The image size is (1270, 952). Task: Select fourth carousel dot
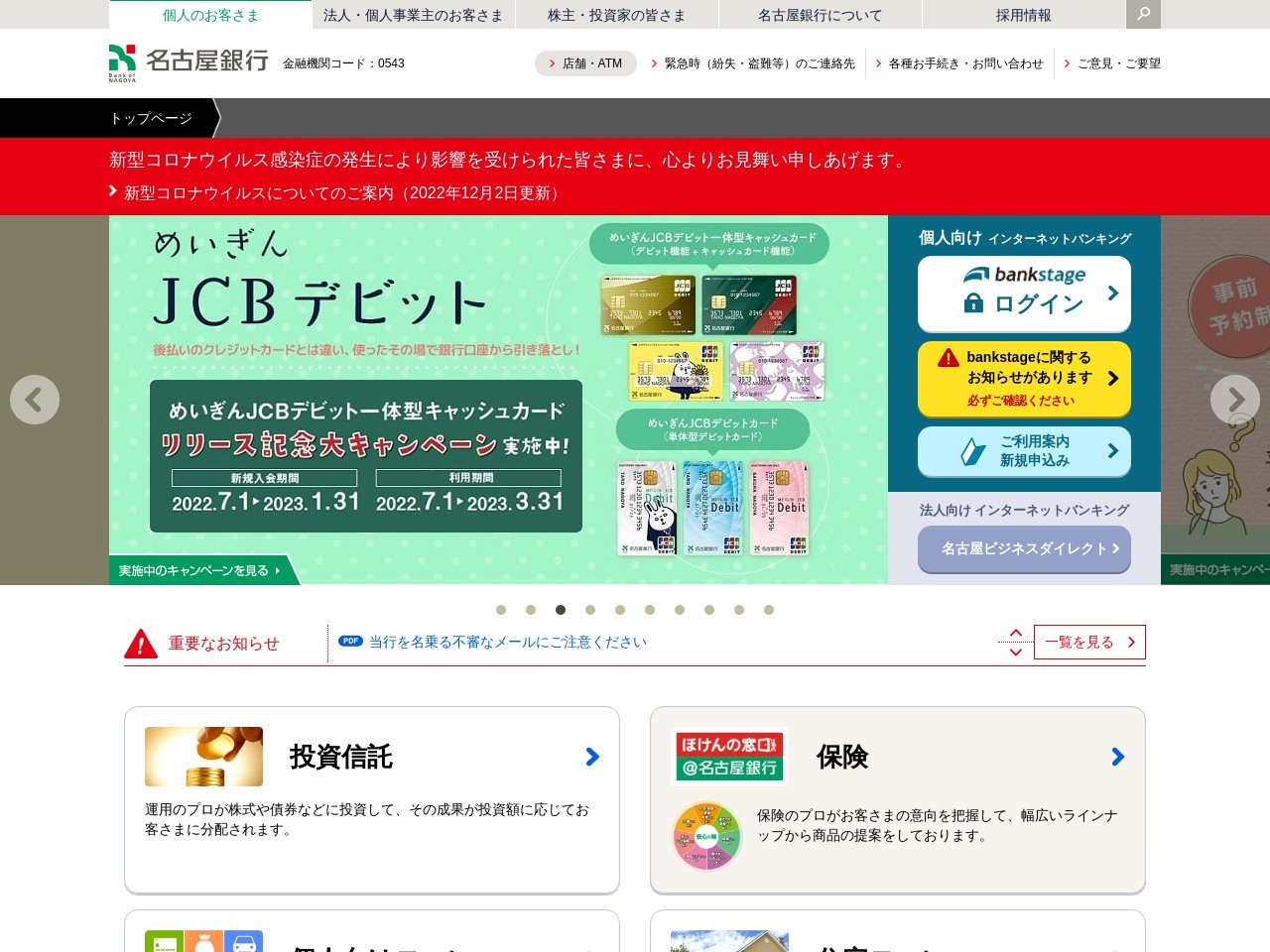pyautogui.click(x=590, y=610)
